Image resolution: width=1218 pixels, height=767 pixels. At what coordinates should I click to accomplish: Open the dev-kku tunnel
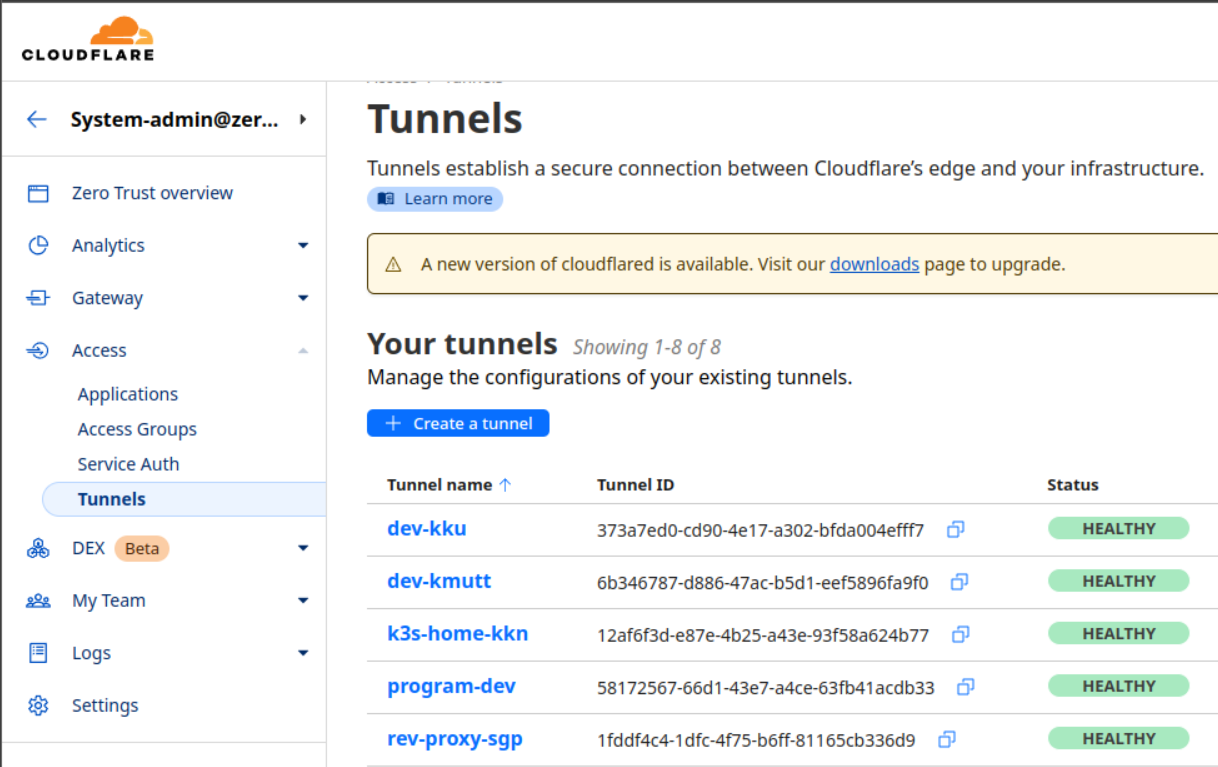pos(427,529)
